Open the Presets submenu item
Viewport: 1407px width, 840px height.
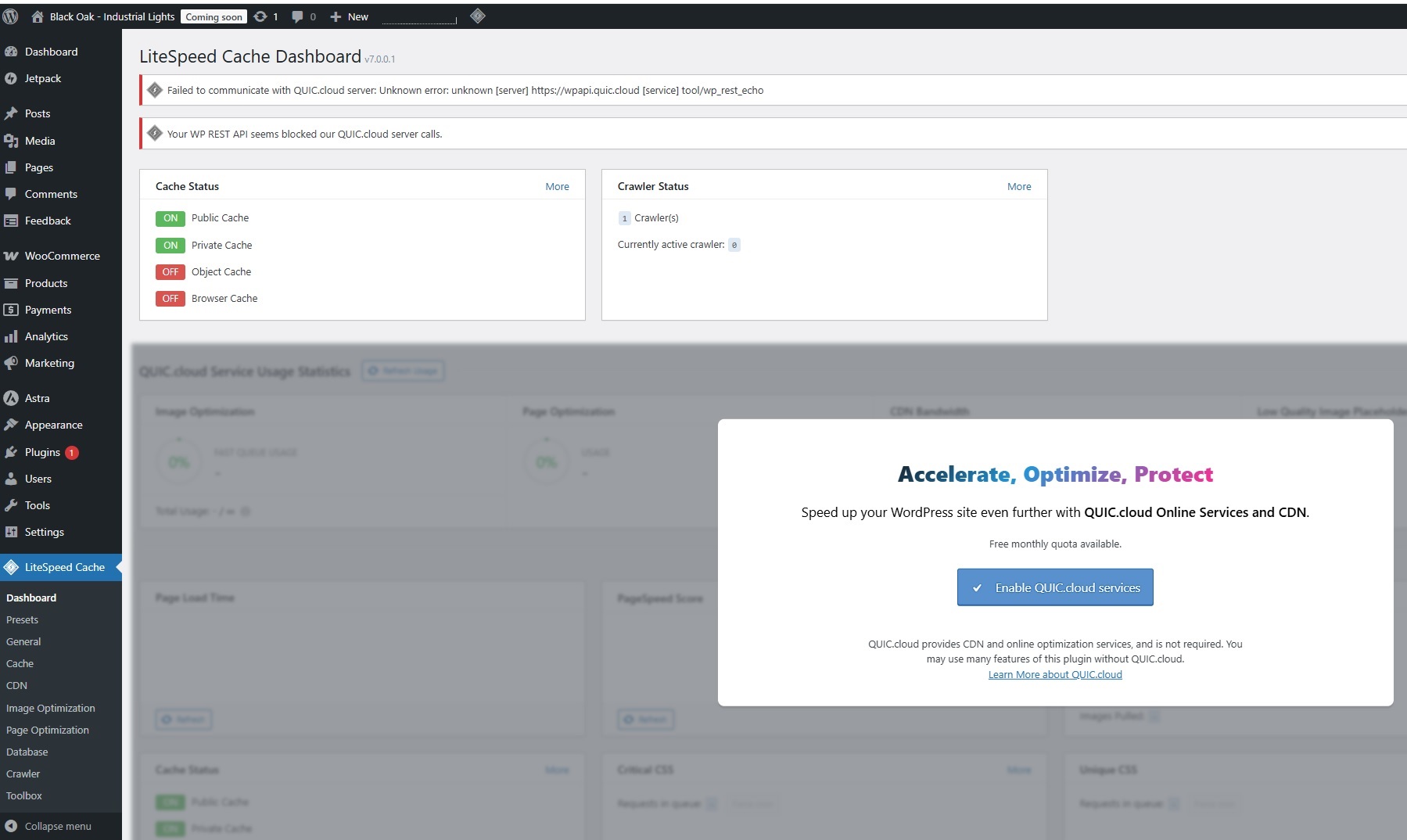click(22, 619)
